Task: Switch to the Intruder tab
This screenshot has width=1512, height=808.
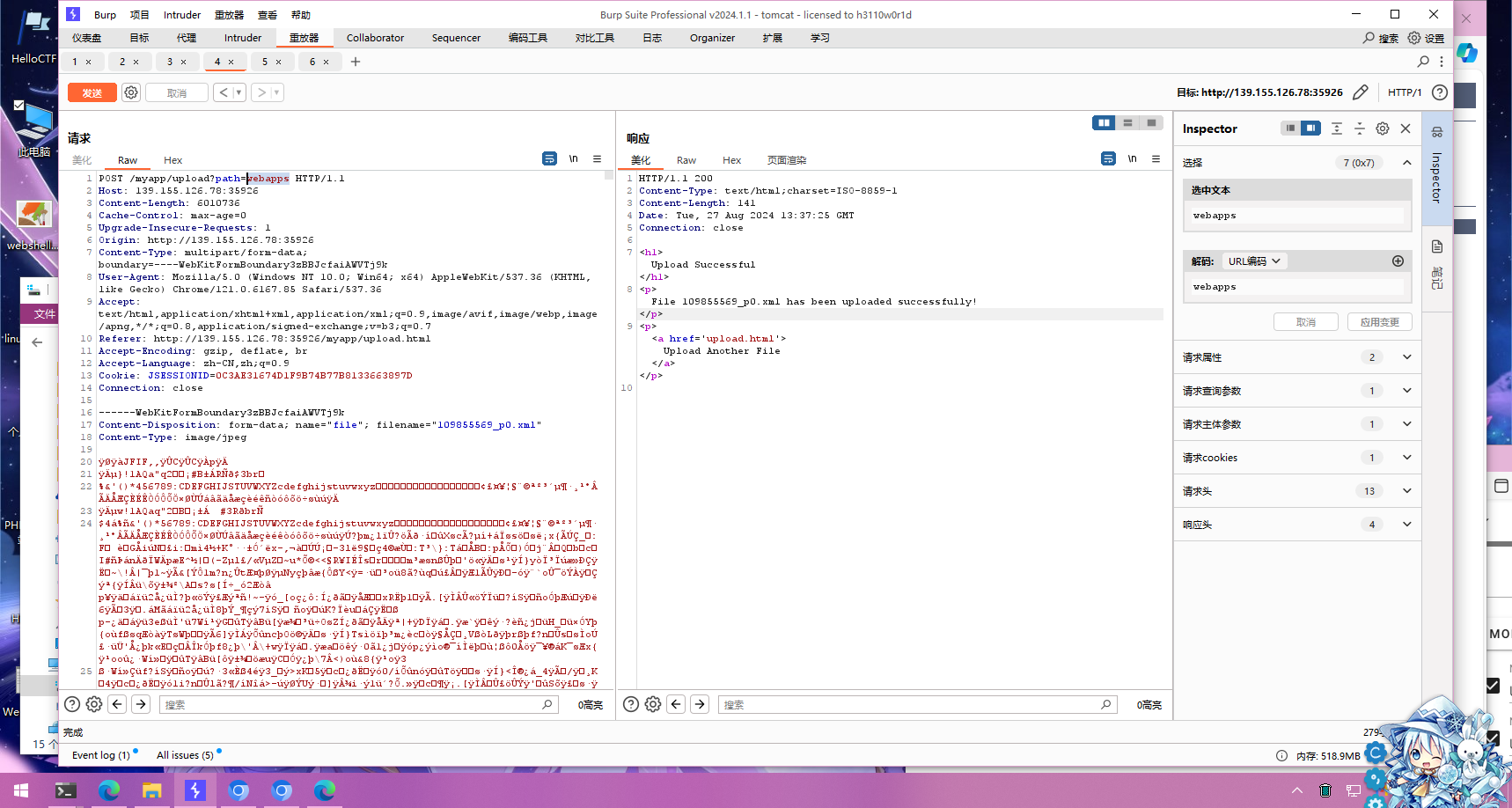Action: [x=243, y=38]
